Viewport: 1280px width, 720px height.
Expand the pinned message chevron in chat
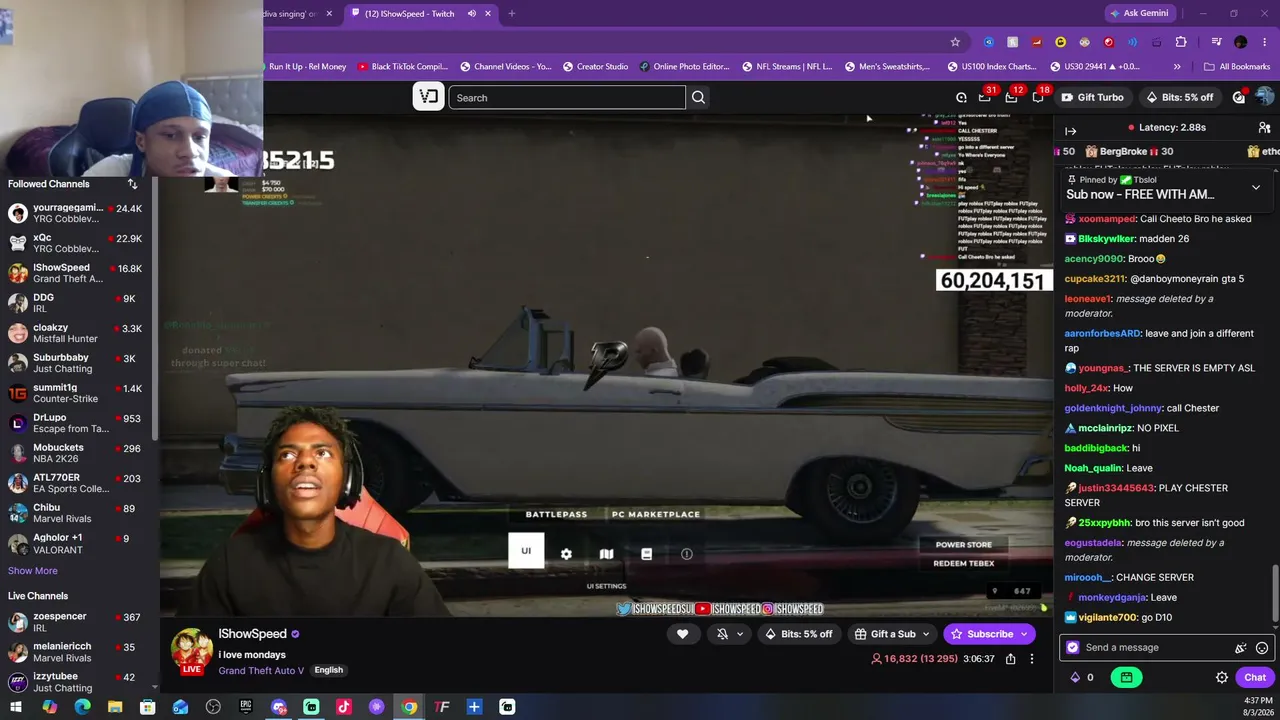coord(1256,187)
